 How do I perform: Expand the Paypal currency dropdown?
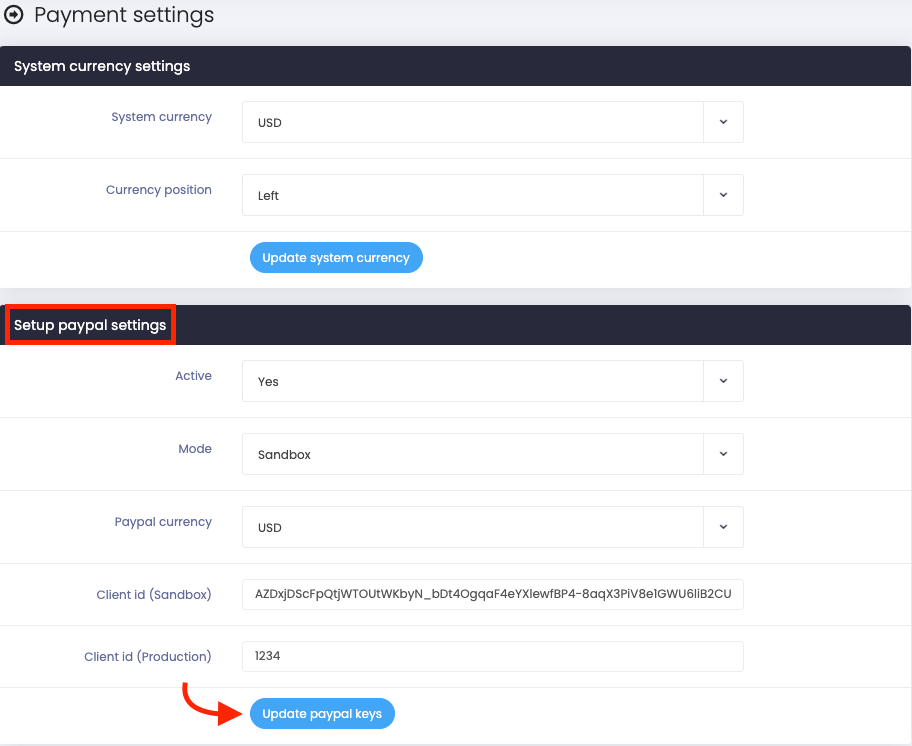(493, 527)
